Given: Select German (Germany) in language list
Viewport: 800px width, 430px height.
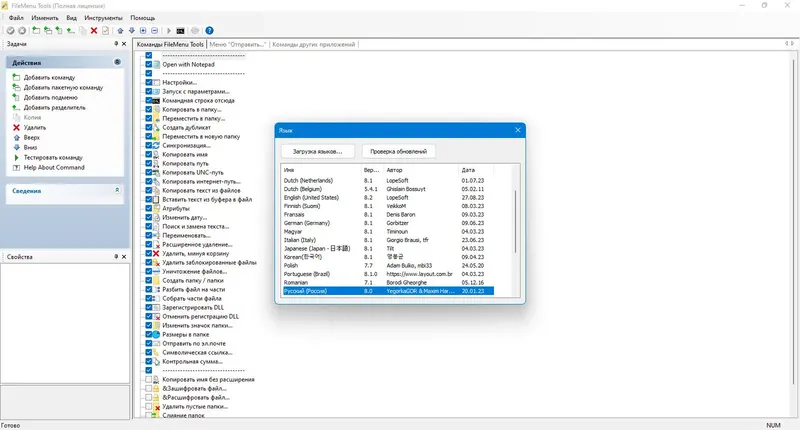Looking at the screenshot, I should 388,223.
